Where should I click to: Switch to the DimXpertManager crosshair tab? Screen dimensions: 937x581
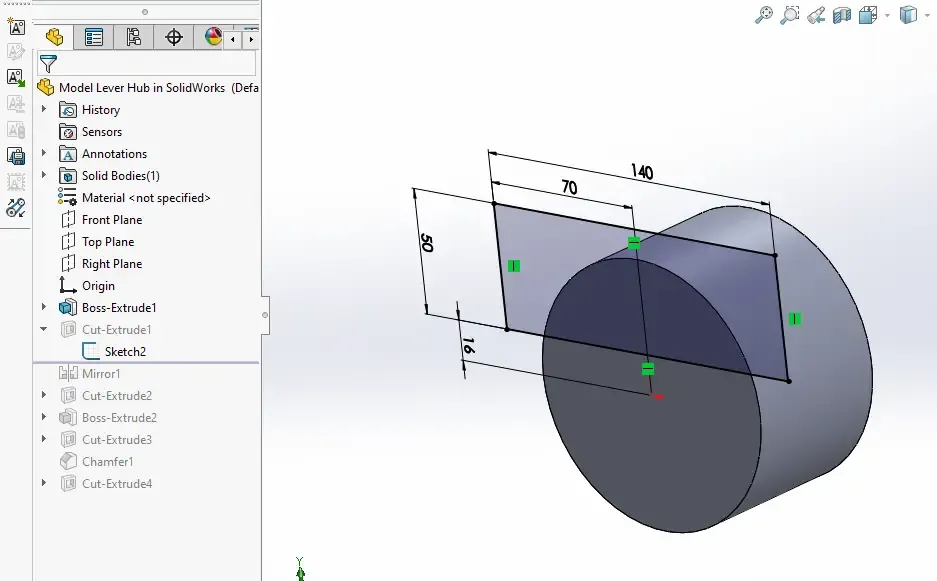pyautogui.click(x=173, y=37)
